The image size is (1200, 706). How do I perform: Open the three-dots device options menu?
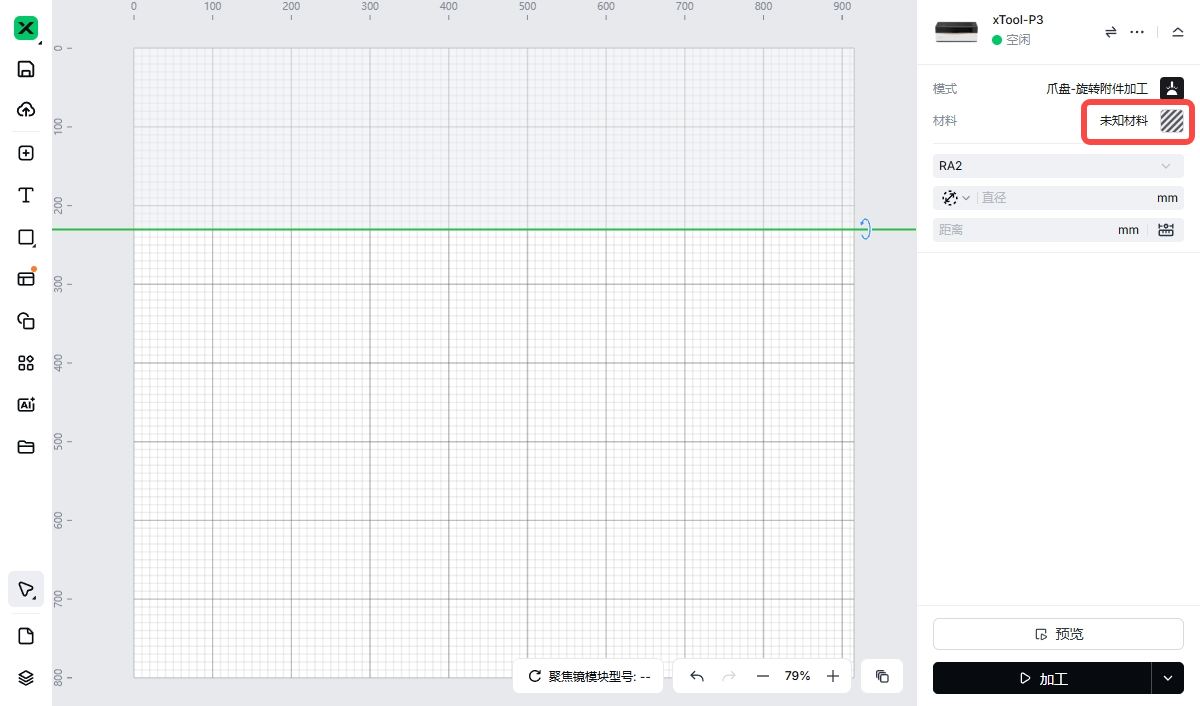click(1137, 32)
